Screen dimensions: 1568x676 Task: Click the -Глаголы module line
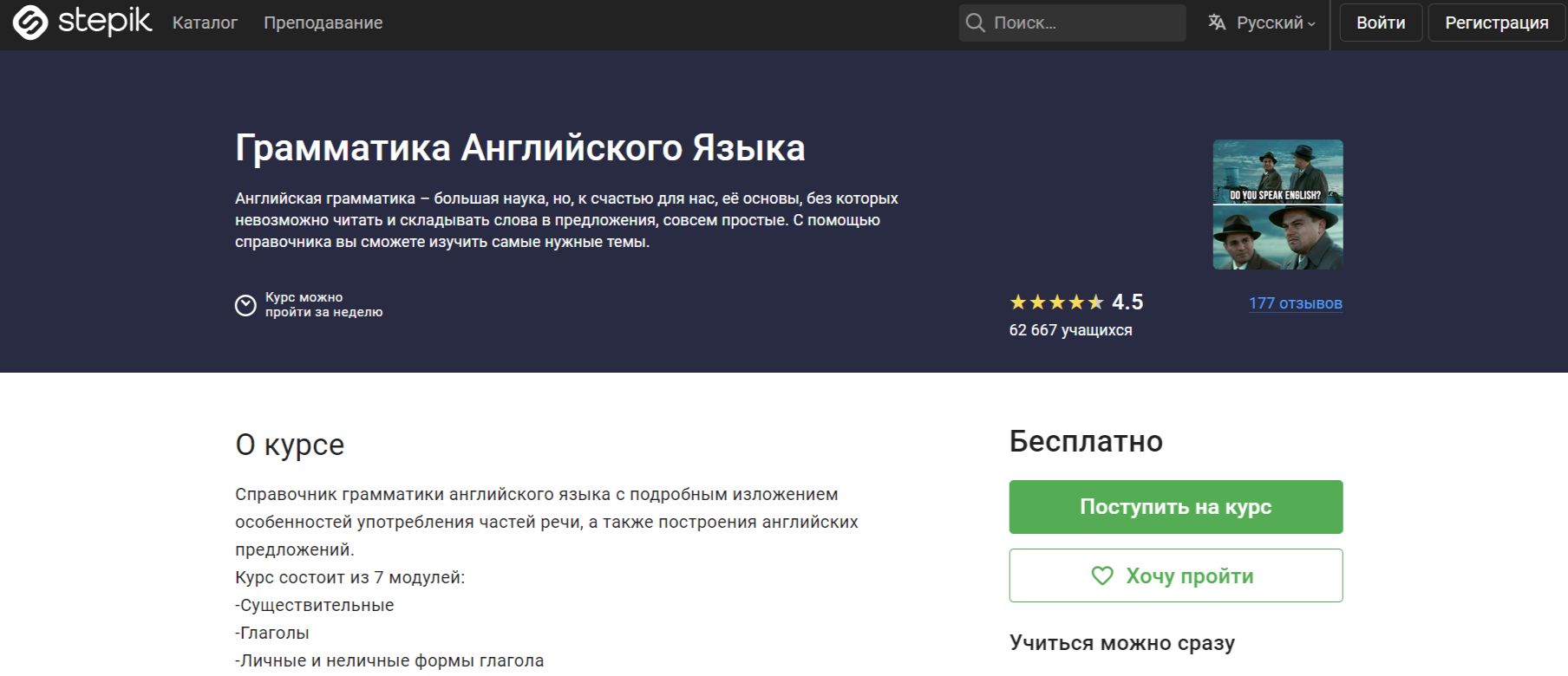(272, 633)
